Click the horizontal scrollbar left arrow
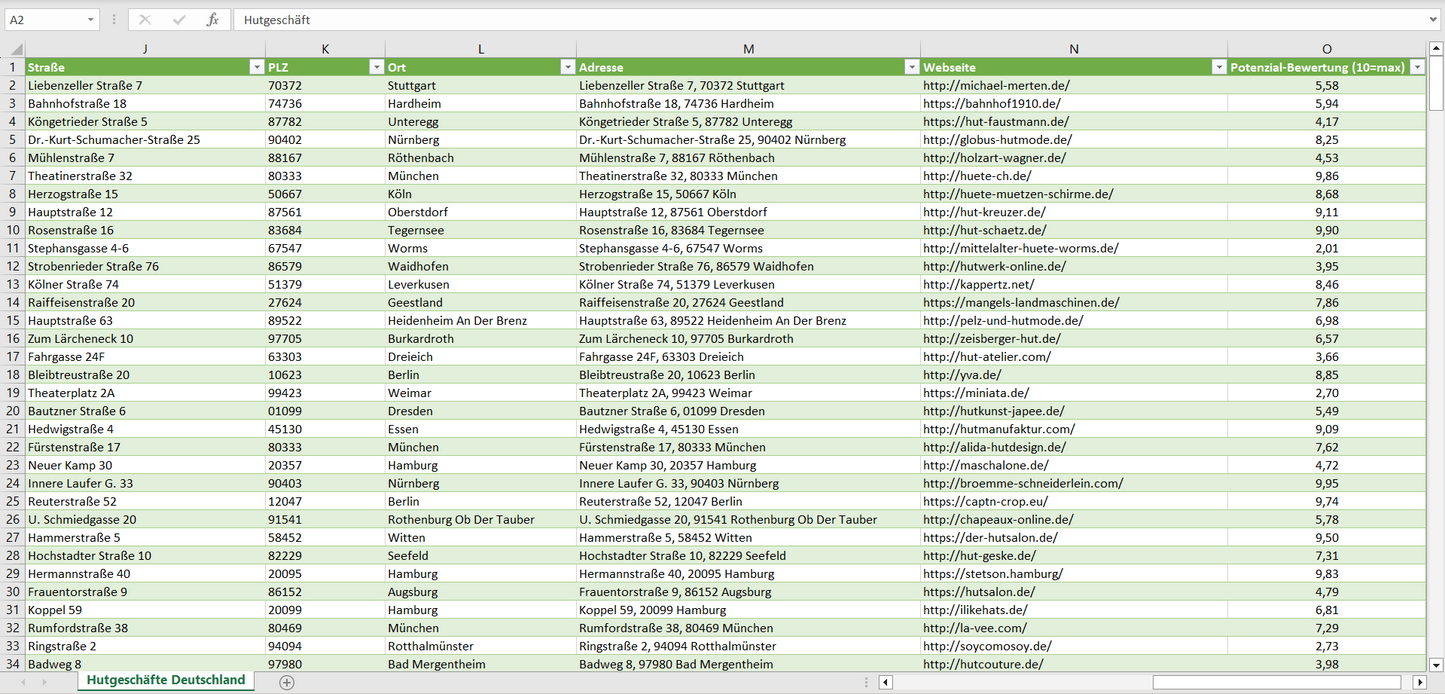The width and height of the screenshot is (1445, 694). [x=885, y=682]
